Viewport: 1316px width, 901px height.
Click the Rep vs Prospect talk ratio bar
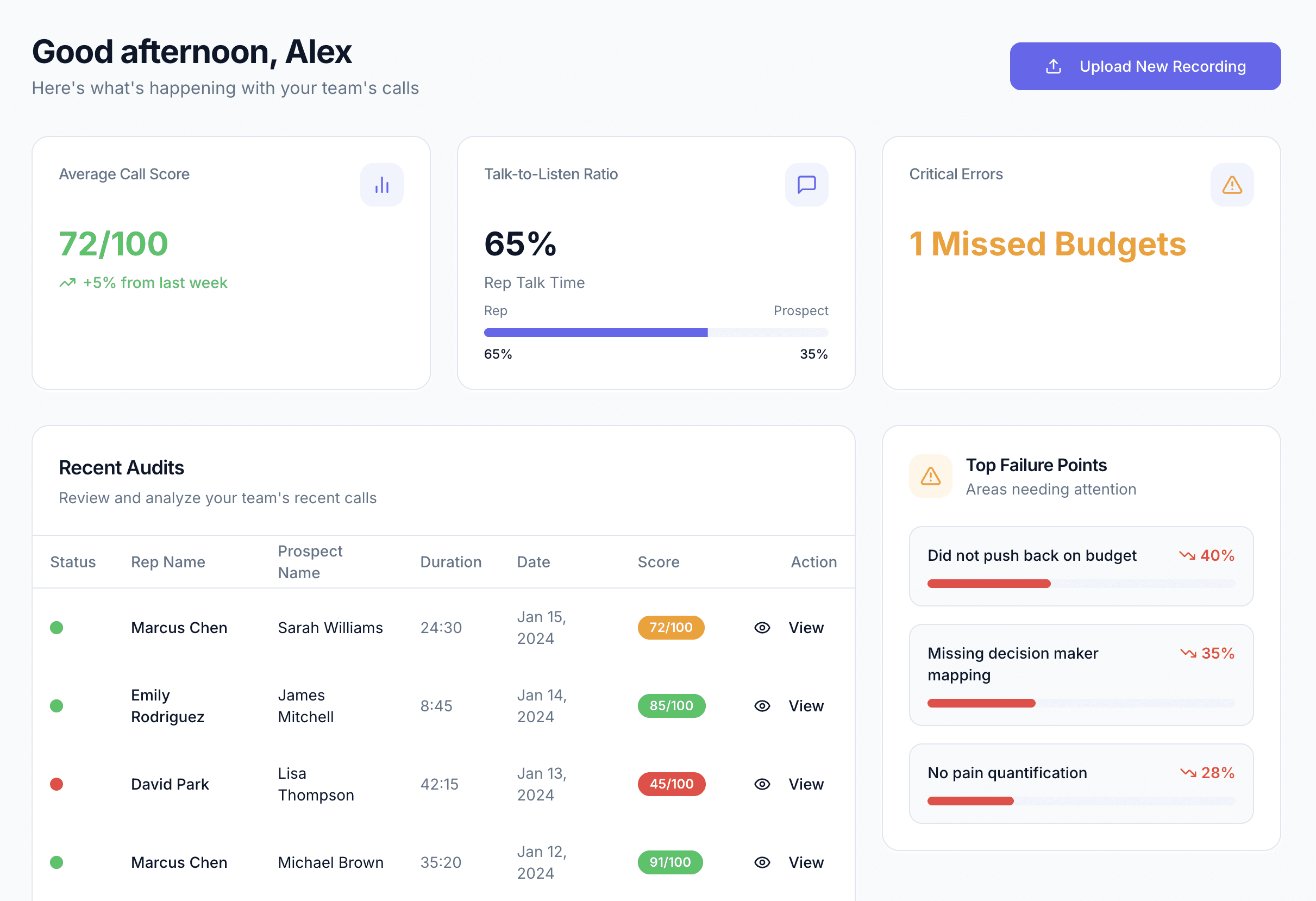(656, 333)
